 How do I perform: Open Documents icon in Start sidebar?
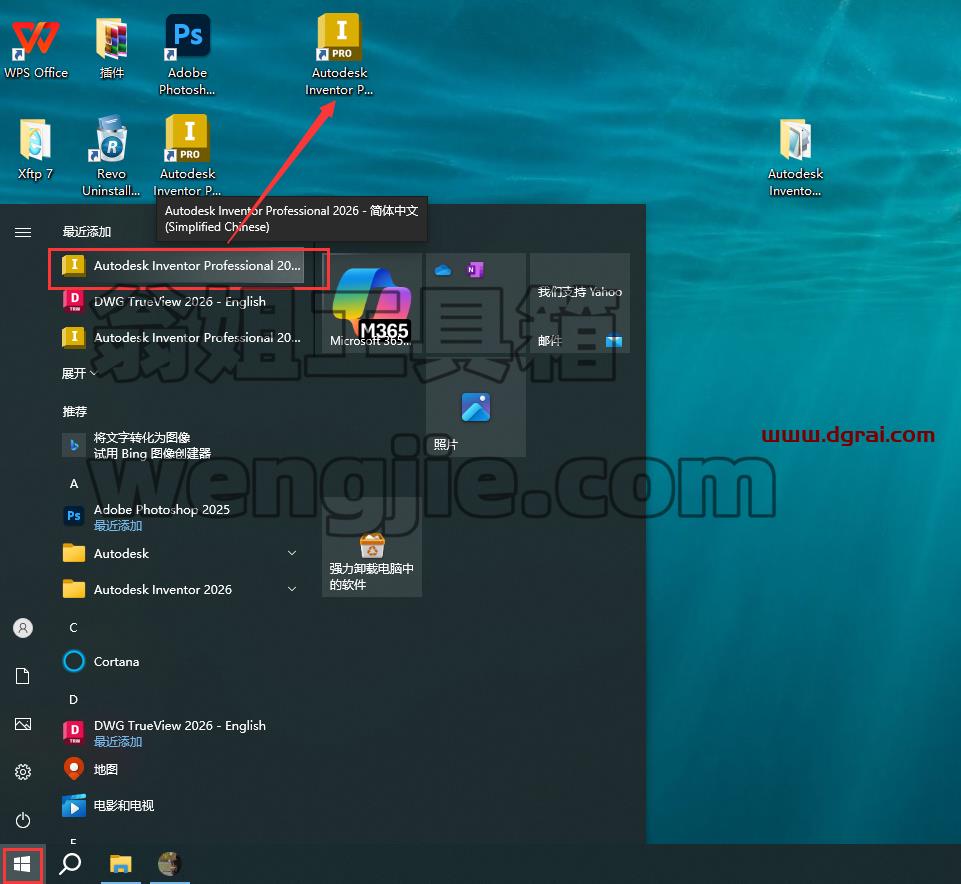tap(23, 676)
